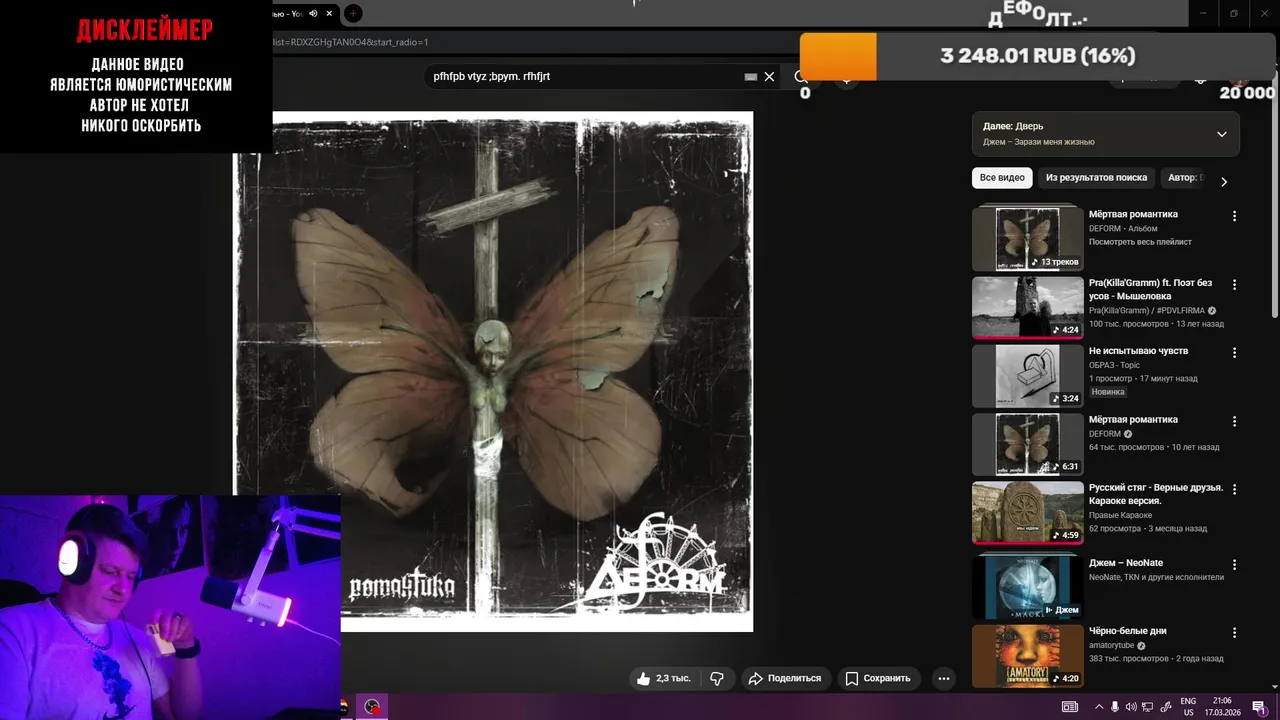This screenshot has height=720, width=1280.
Task: Mute the tab using the speaker icon
Action: [313, 13]
